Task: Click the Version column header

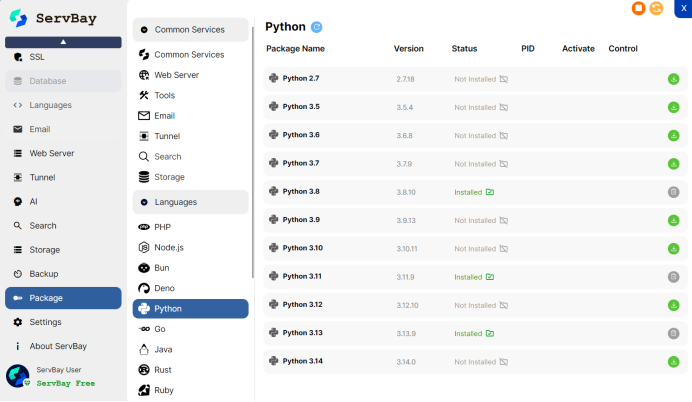Action: pos(408,49)
